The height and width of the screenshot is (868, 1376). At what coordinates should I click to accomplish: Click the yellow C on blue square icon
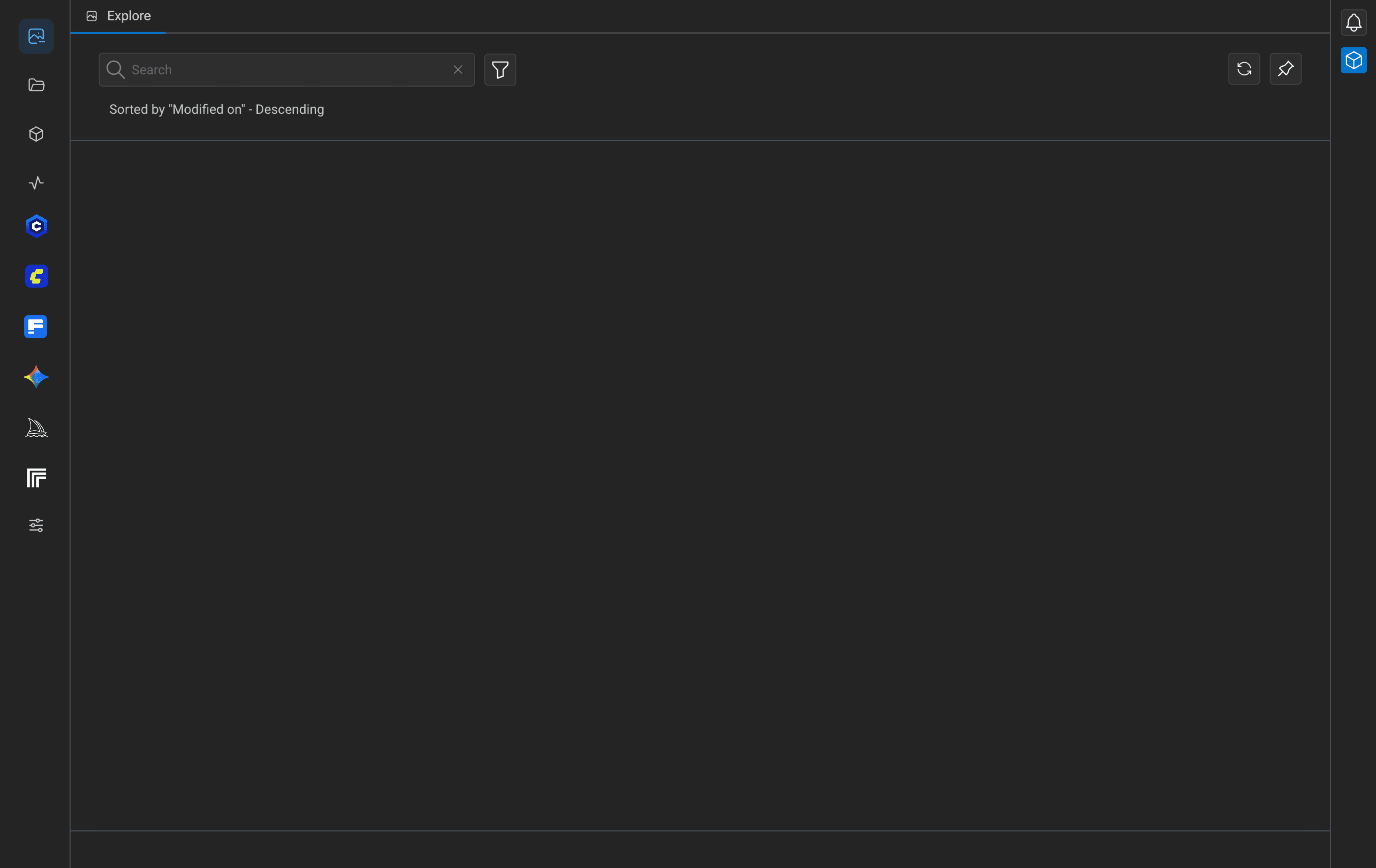[x=36, y=276]
